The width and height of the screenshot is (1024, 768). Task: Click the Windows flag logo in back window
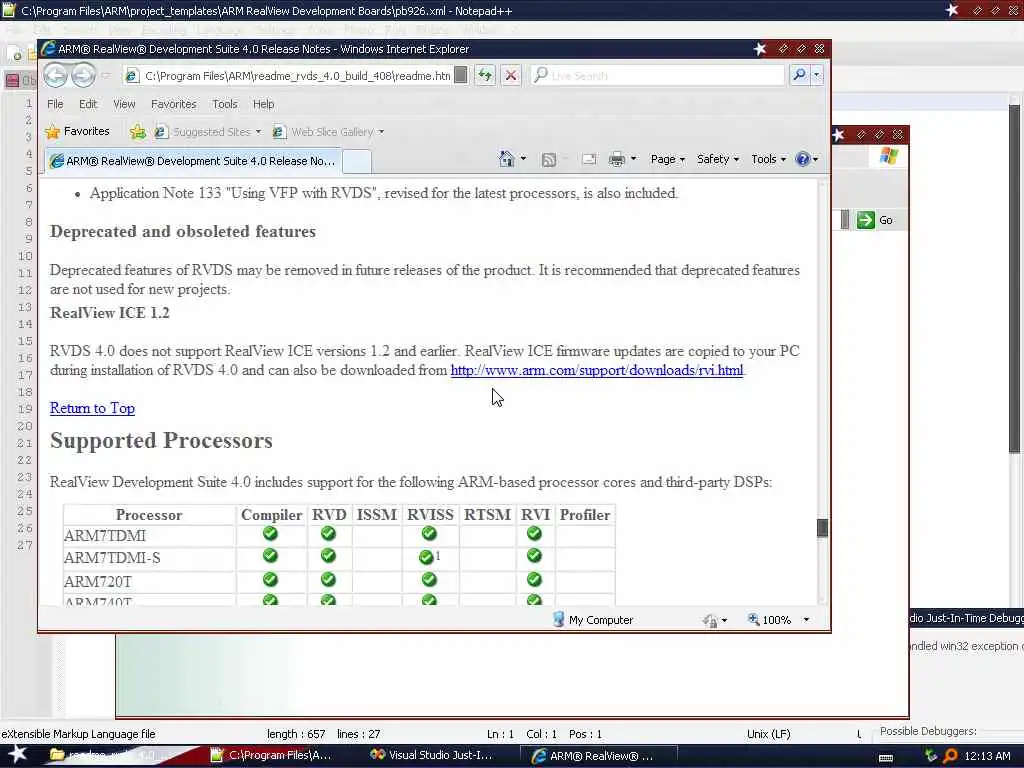point(888,155)
